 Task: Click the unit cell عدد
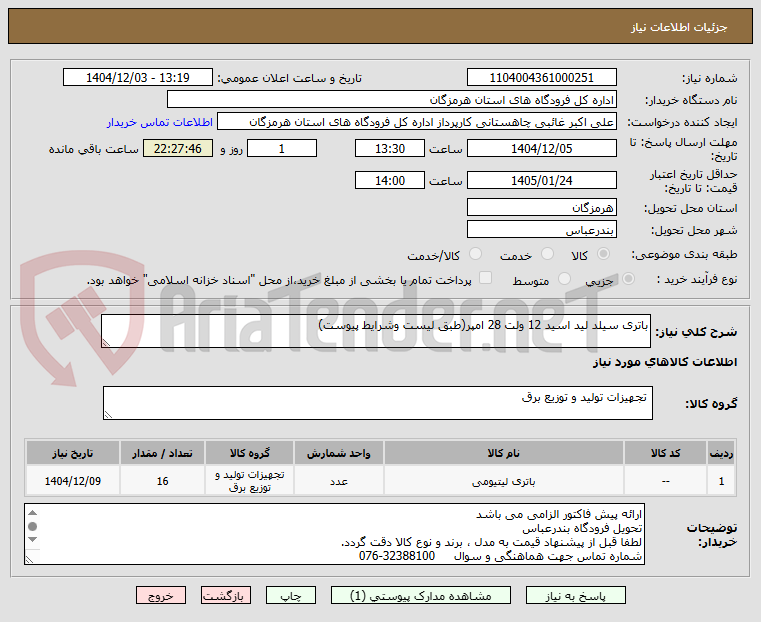(x=339, y=481)
